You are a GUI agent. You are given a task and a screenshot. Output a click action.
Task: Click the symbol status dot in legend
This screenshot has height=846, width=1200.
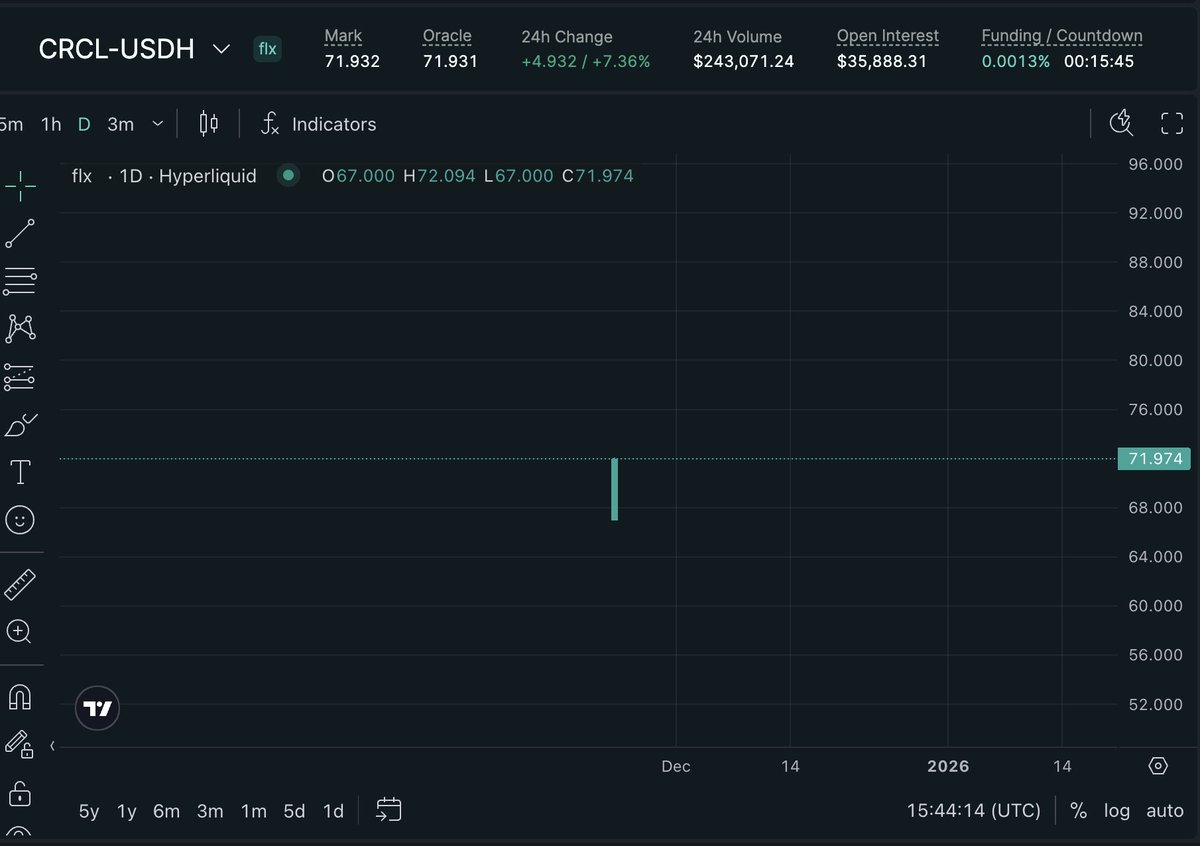click(x=288, y=176)
